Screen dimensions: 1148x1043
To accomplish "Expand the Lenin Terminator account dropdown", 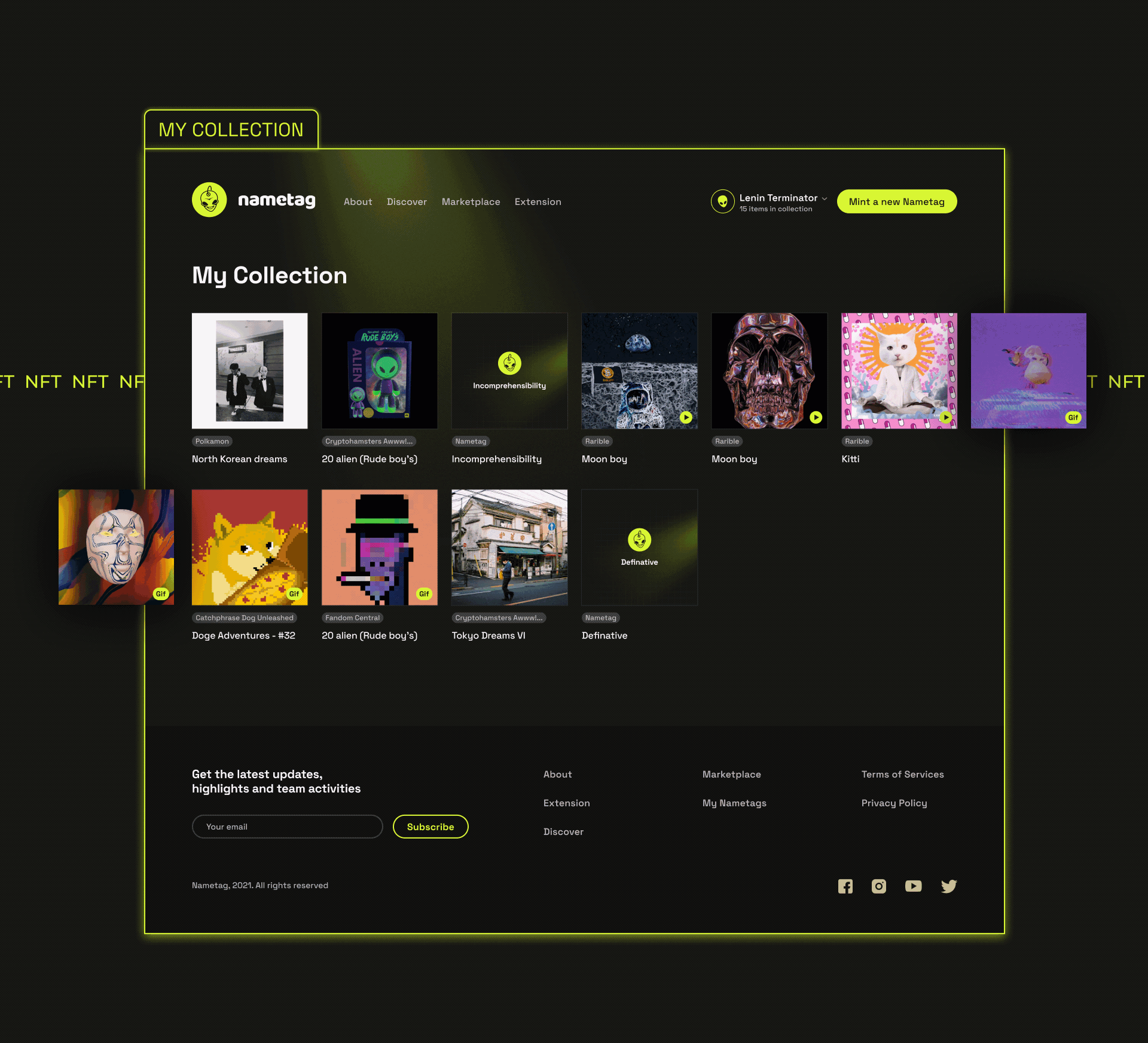I will (x=825, y=198).
